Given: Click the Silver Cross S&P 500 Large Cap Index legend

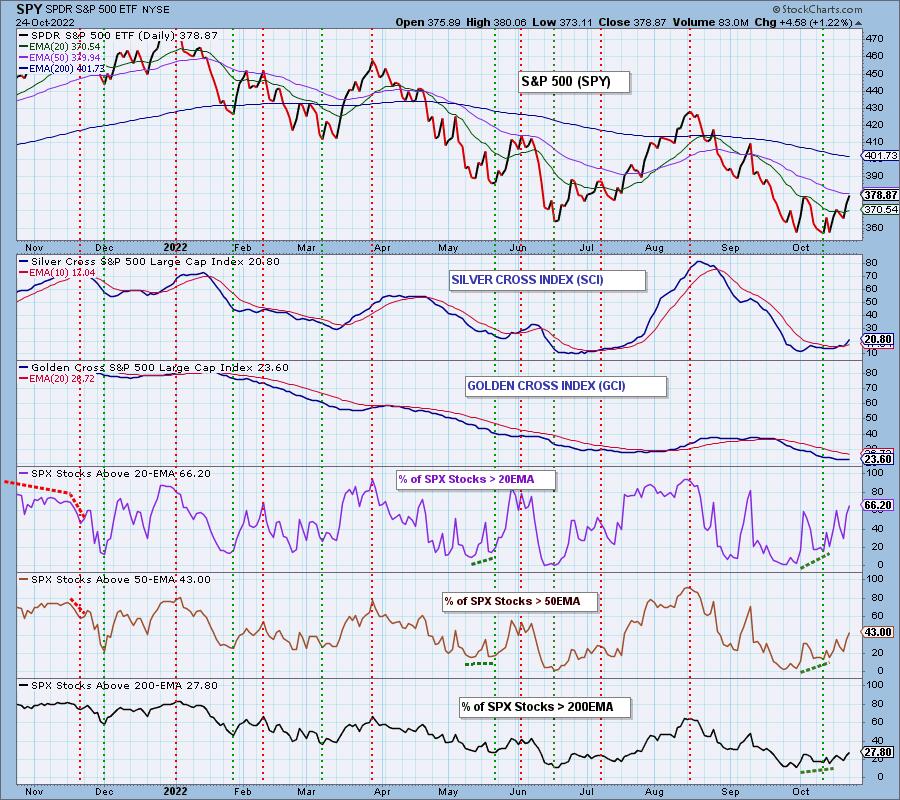Looking at the screenshot, I should 149,262.
